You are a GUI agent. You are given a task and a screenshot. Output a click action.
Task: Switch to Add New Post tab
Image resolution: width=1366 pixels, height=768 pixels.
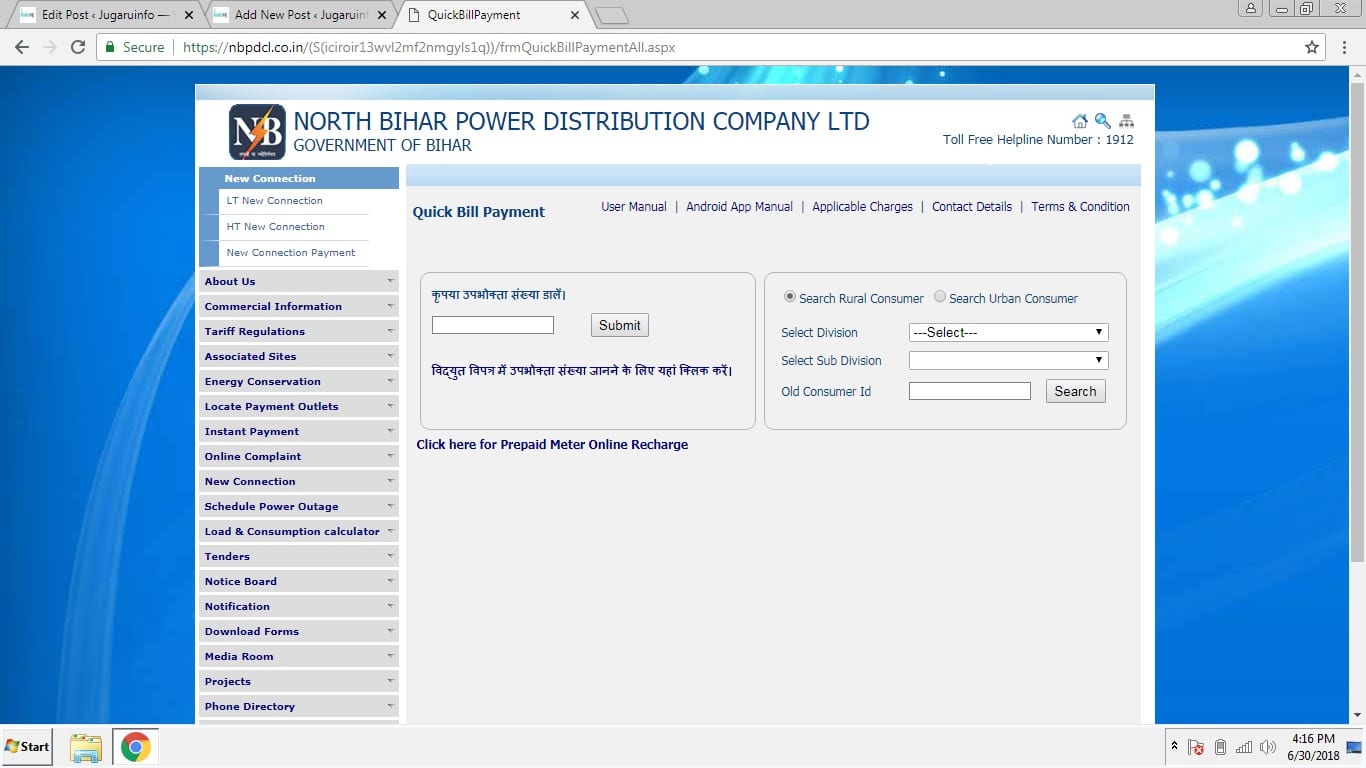[x=300, y=15]
